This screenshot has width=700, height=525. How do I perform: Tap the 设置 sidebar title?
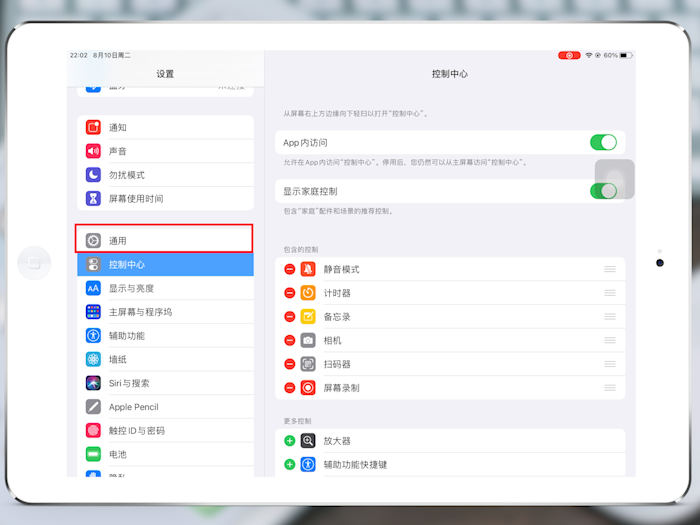(165, 74)
